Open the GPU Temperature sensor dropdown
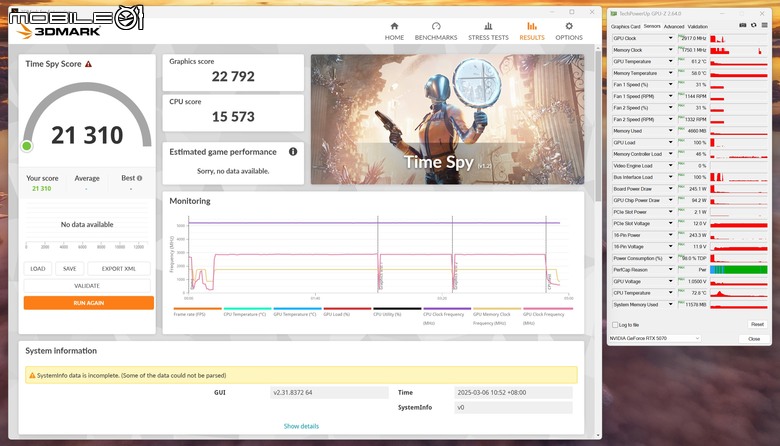The height and width of the screenshot is (446, 780). (x=670, y=62)
